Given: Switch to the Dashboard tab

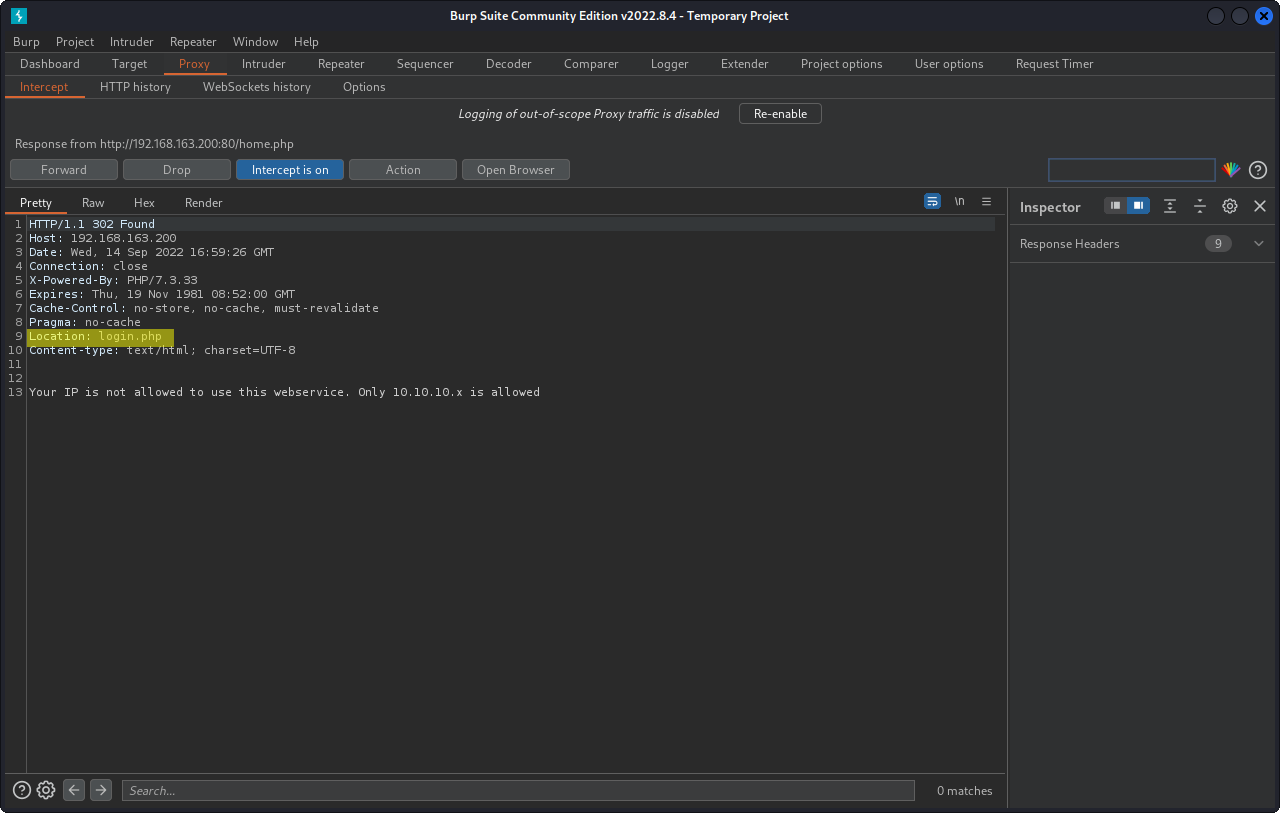Looking at the screenshot, I should pos(50,64).
